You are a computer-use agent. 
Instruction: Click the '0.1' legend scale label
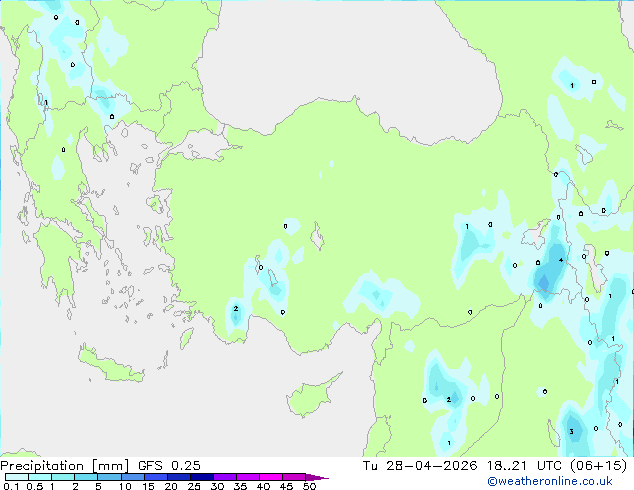11,486
